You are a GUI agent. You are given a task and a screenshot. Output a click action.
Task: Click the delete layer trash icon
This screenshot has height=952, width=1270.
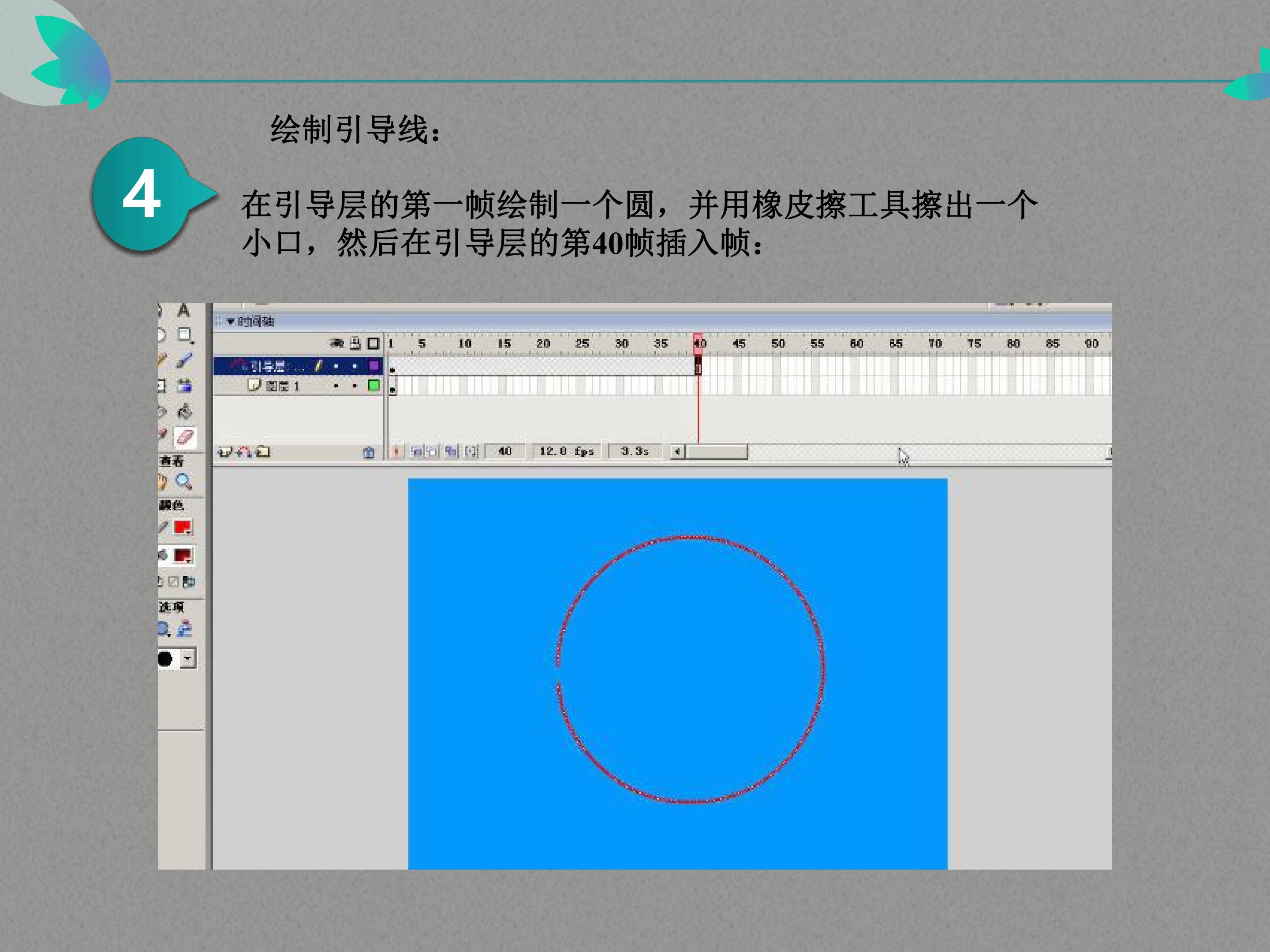click(369, 452)
